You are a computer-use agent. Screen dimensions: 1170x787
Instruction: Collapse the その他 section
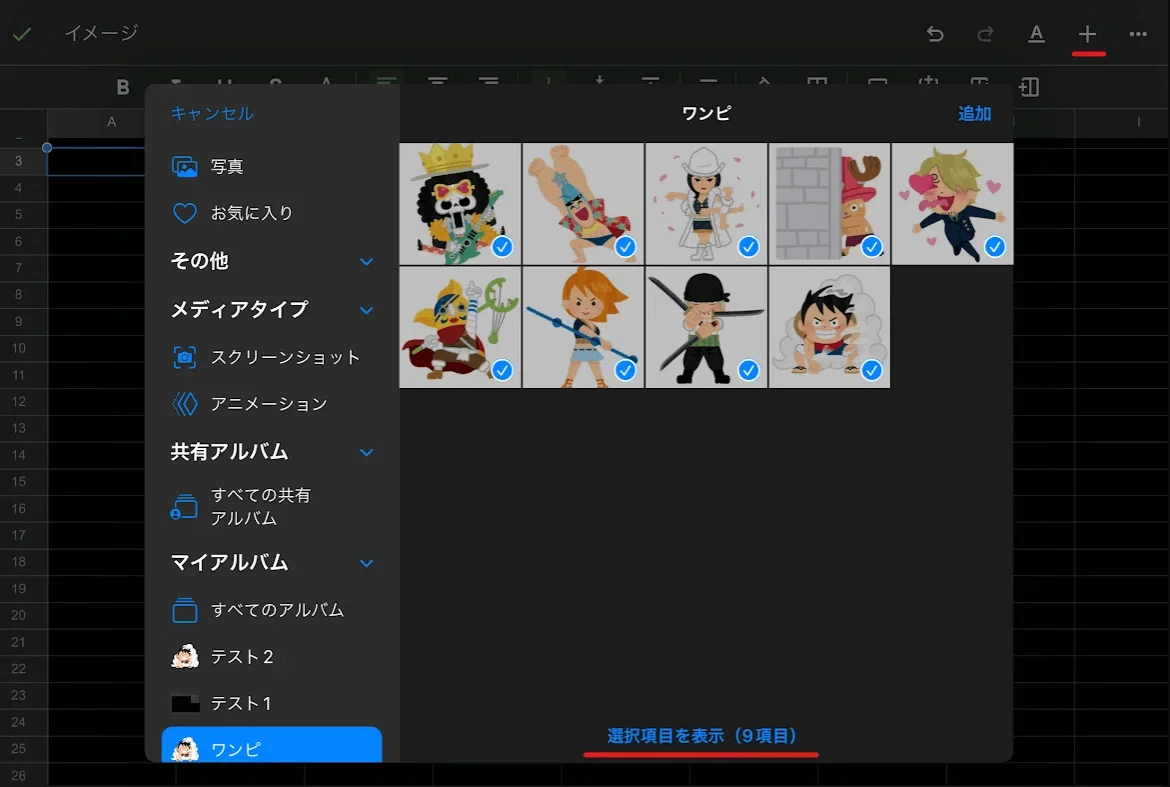pyautogui.click(x=366, y=261)
